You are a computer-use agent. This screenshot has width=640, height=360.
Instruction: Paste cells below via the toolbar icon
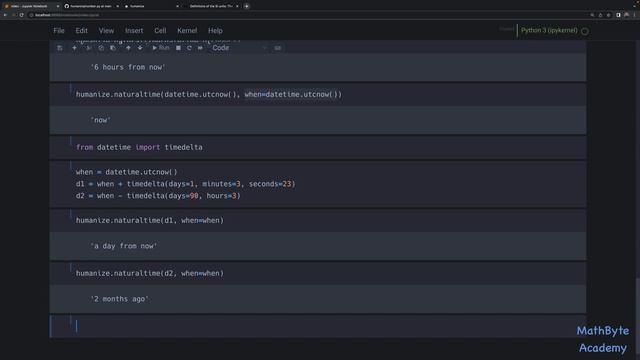pyautogui.click(x=113, y=48)
